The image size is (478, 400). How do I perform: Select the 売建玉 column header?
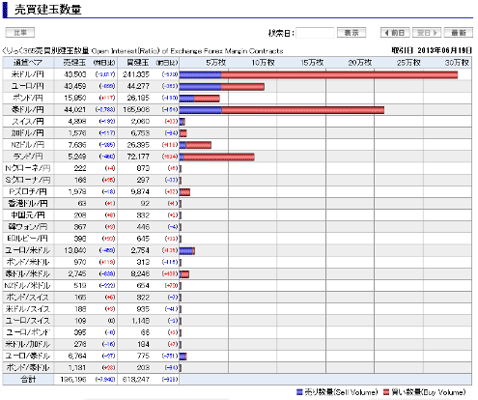[74, 63]
